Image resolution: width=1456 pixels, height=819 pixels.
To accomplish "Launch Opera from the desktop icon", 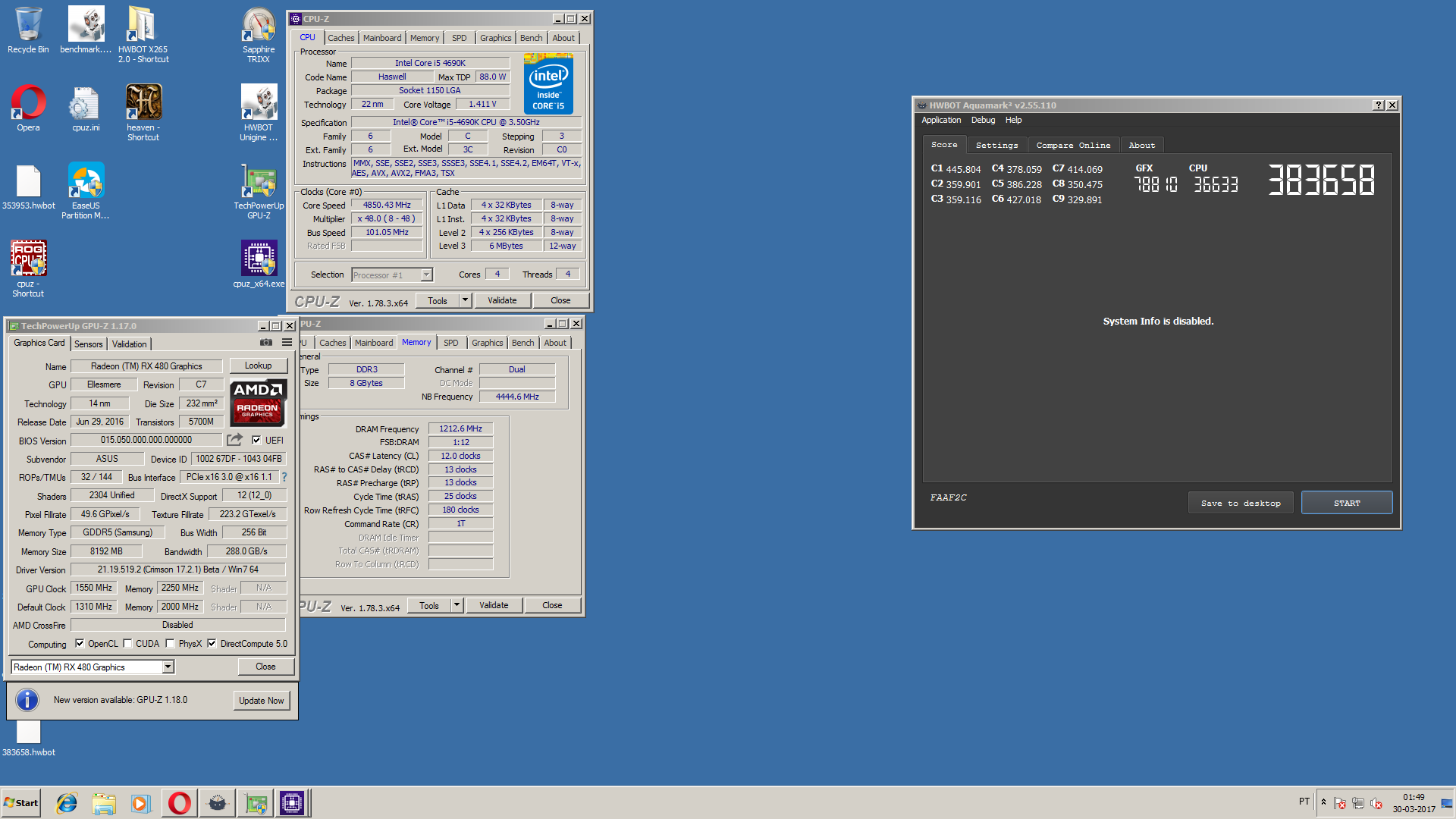I will pos(28,108).
